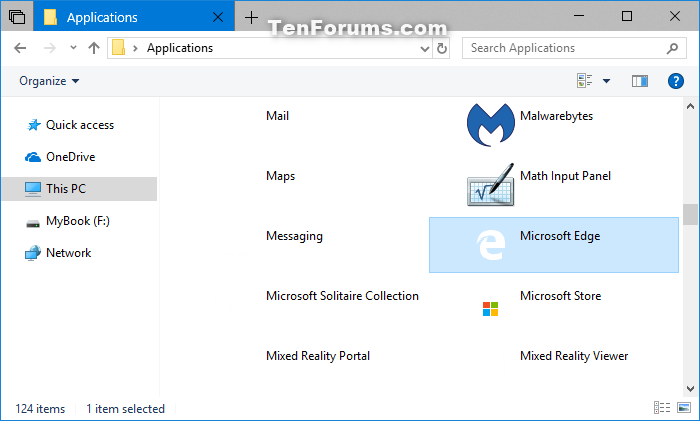Screen dimensions: 700x421
Task: Expand the address bar history dropdown
Action: [425, 49]
